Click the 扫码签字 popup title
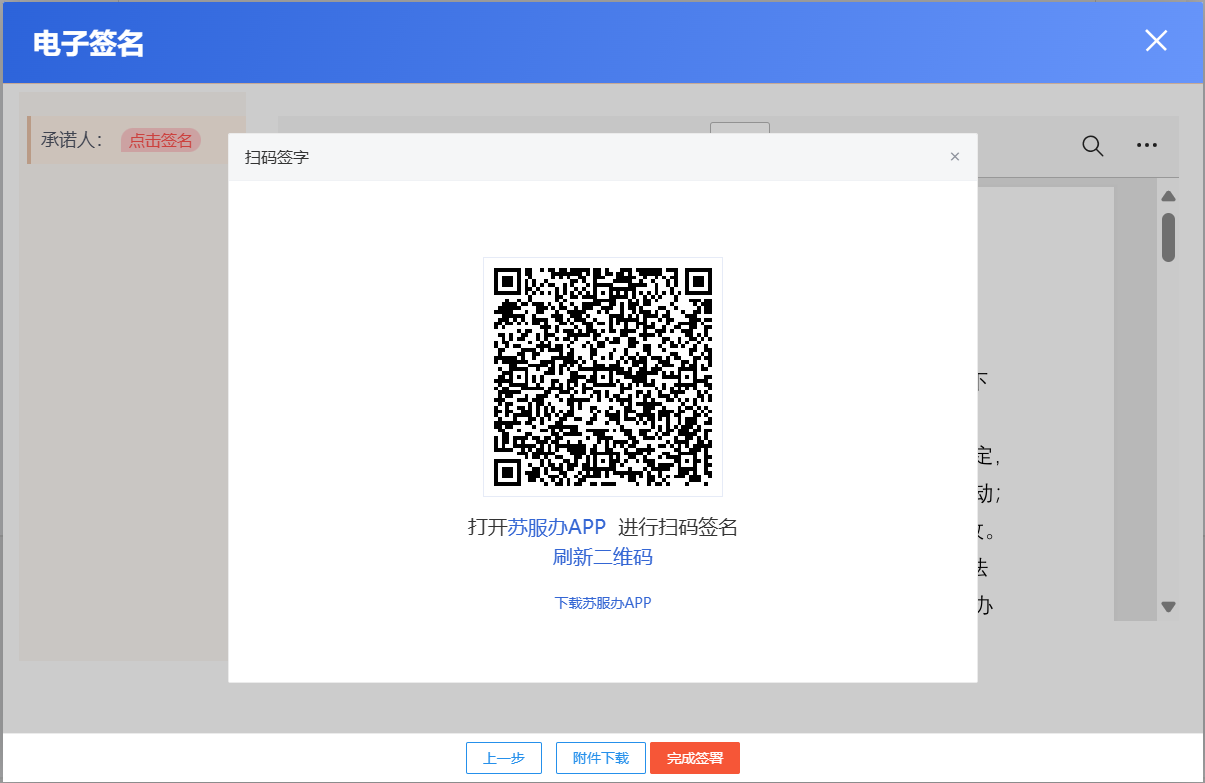The image size is (1205, 783). click(x=277, y=157)
